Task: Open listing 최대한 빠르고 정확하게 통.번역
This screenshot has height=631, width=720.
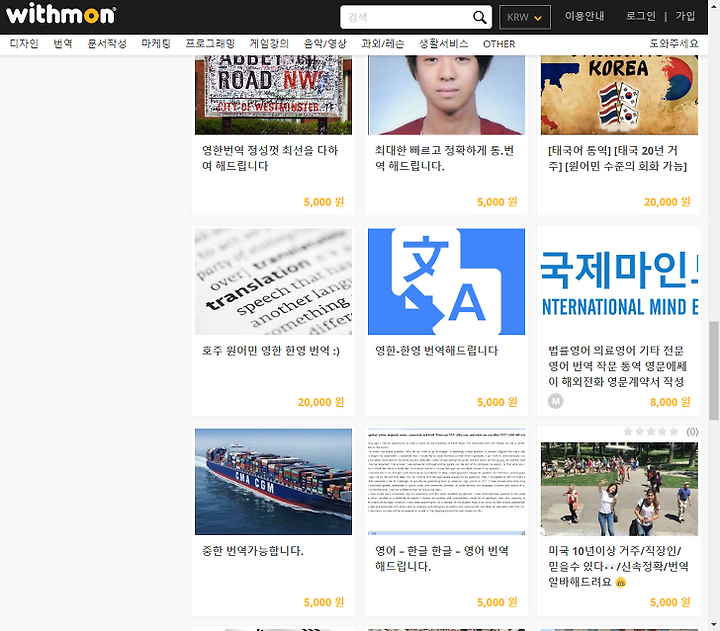Action: click(x=444, y=158)
